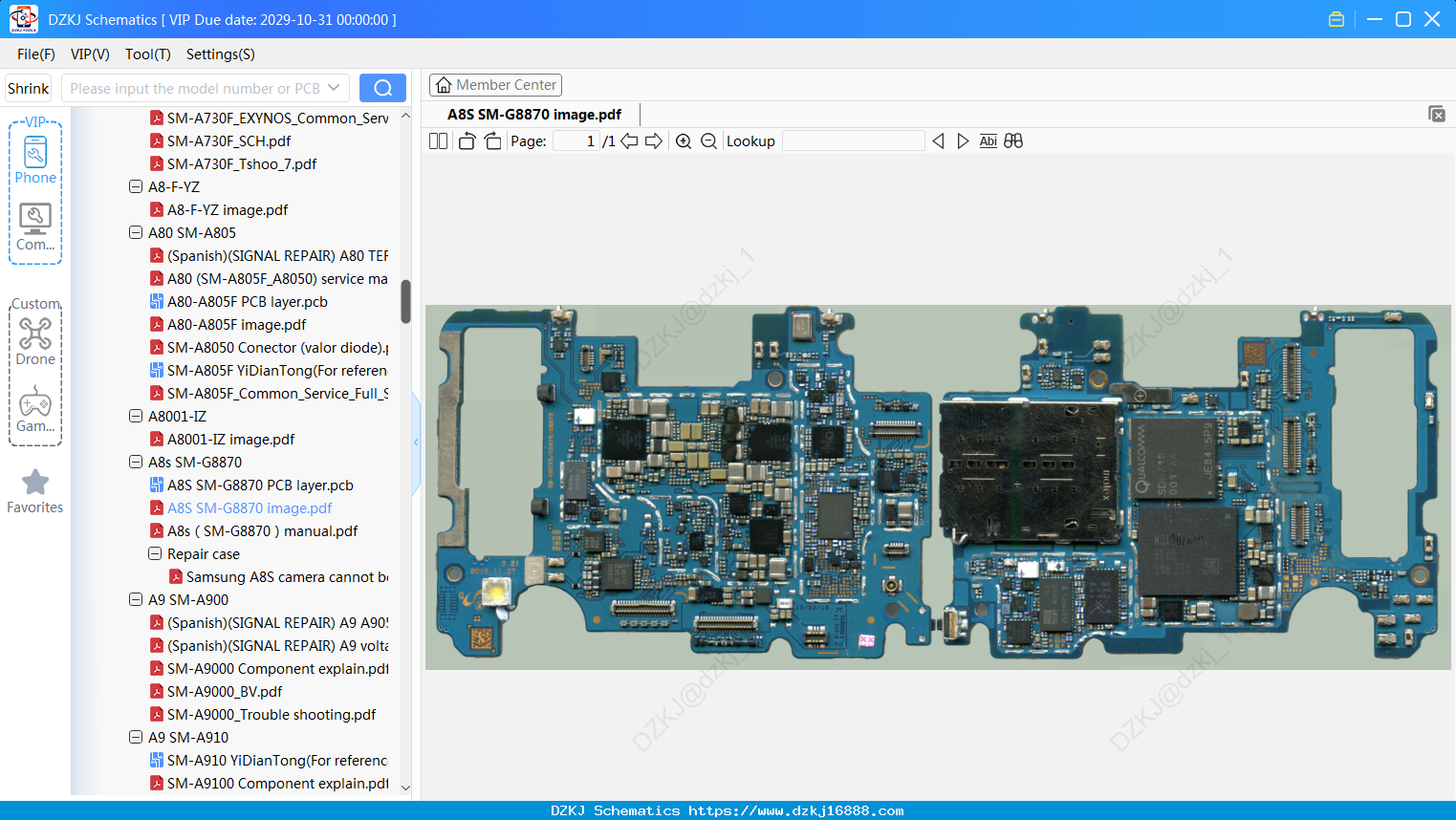Image resolution: width=1456 pixels, height=820 pixels.
Task: Open SM-A805F YiDianTong file
Action: coord(269,371)
